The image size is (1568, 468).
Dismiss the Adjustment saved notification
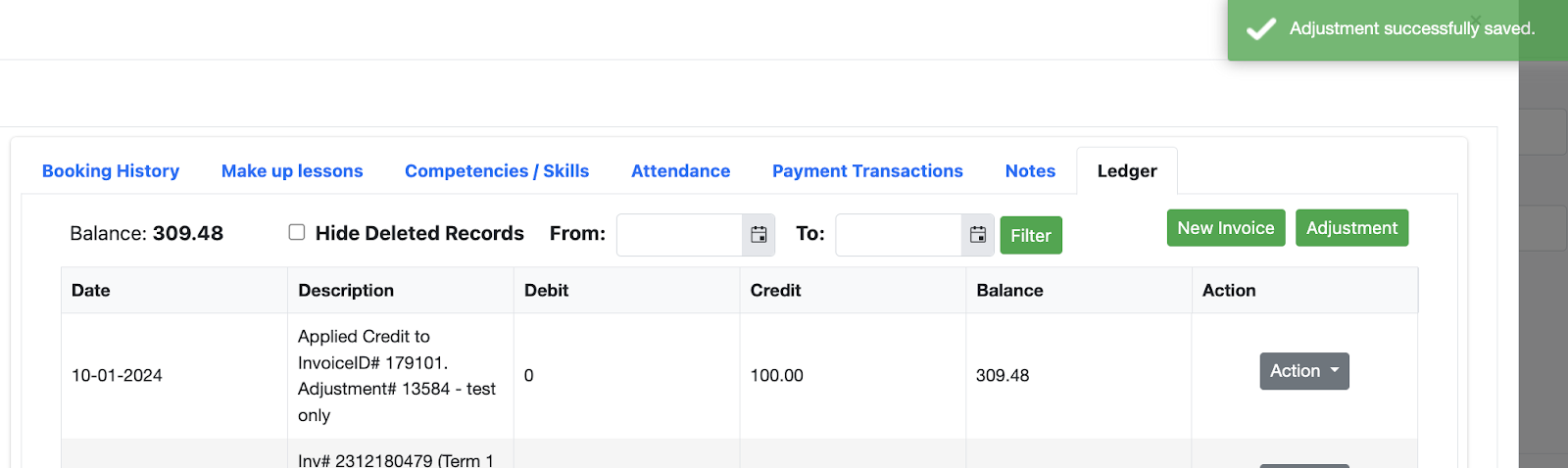[1476, 19]
